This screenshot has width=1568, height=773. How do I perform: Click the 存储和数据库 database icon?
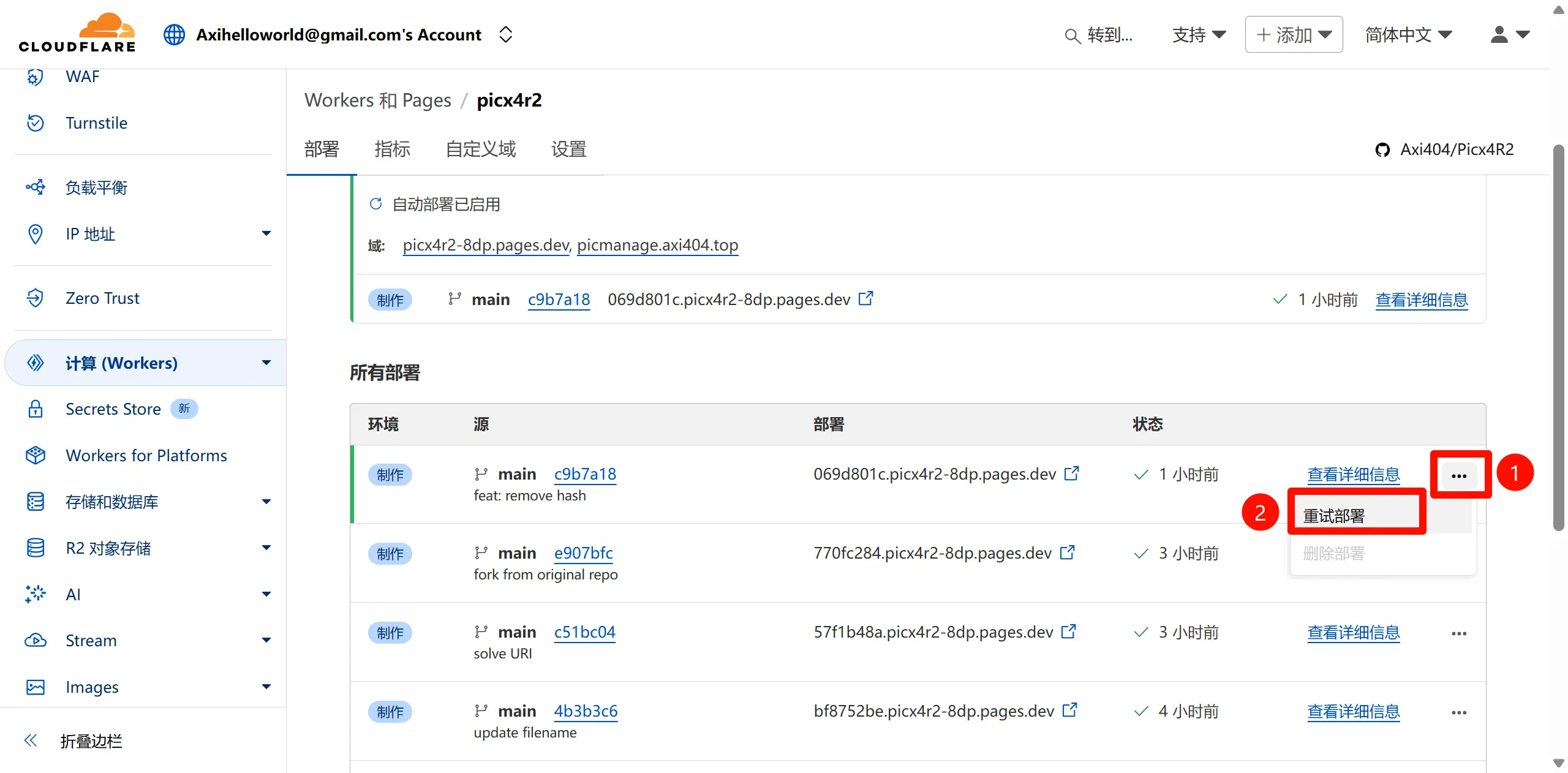pos(36,502)
